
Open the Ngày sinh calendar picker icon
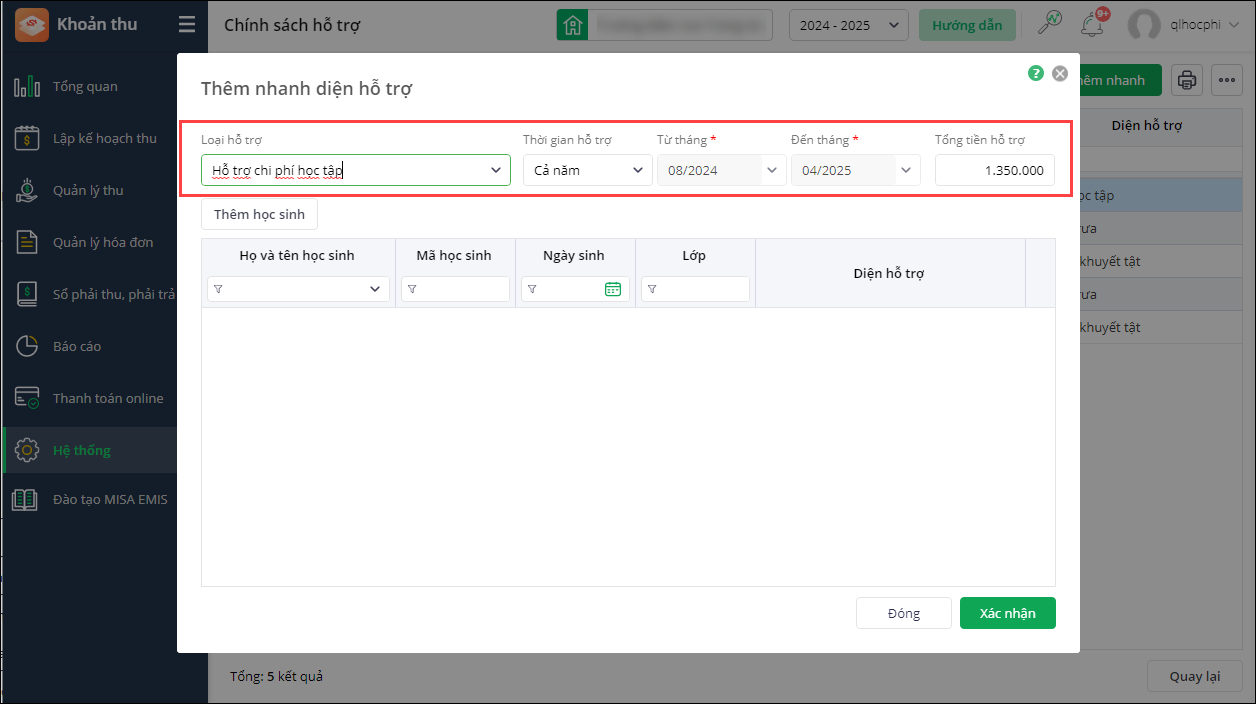(x=613, y=289)
